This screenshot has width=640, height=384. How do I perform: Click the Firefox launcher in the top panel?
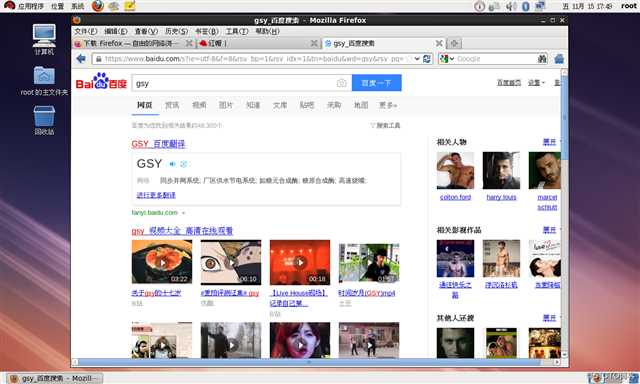[98, 6]
